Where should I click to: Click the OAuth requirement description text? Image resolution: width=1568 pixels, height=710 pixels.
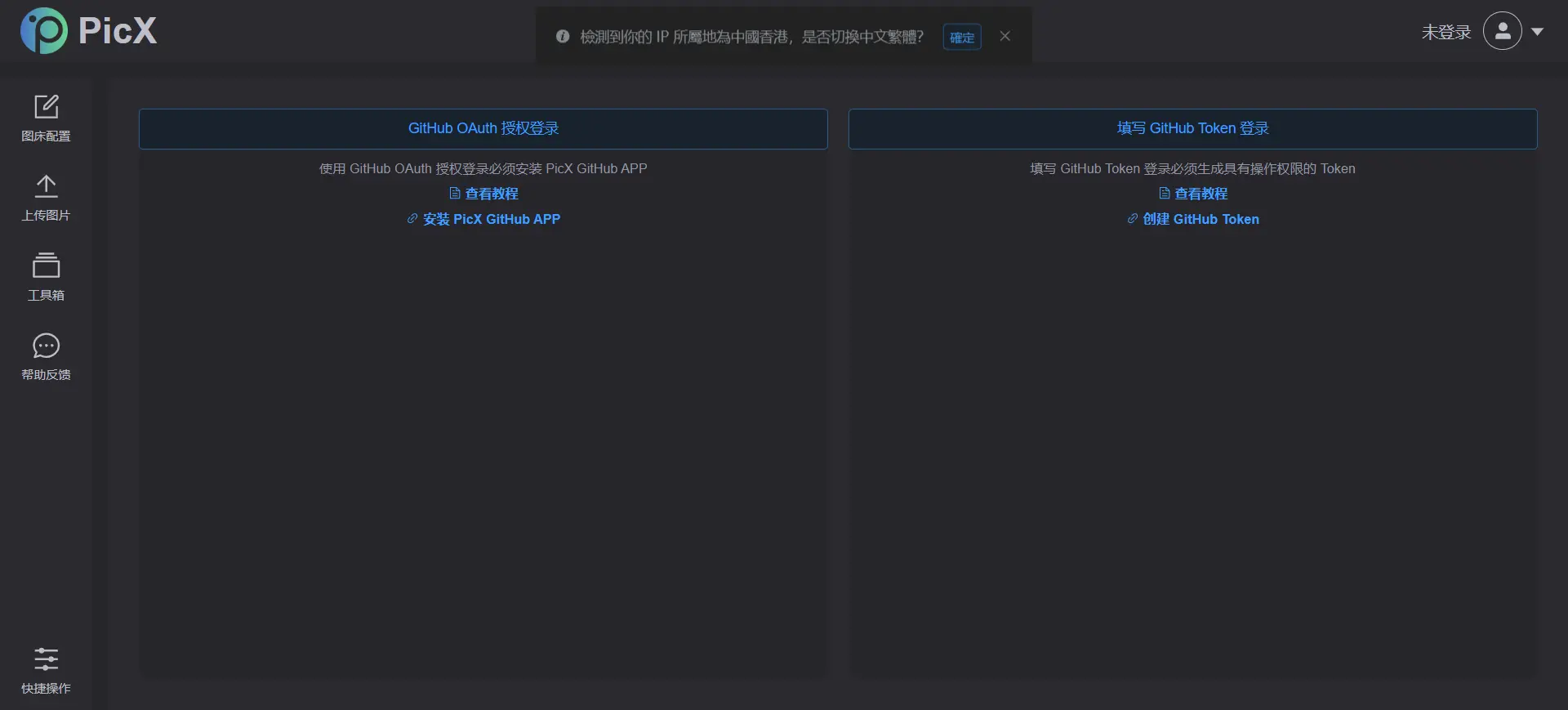click(x=483, y=168)
